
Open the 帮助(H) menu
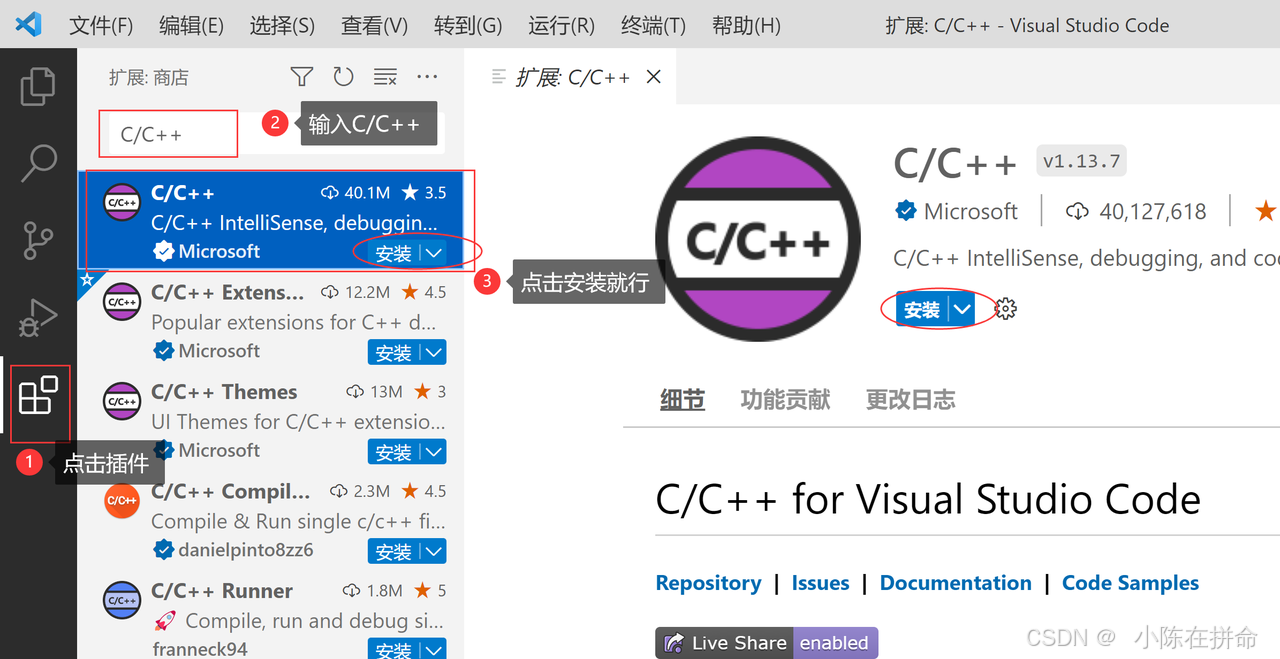coord(746,26)
